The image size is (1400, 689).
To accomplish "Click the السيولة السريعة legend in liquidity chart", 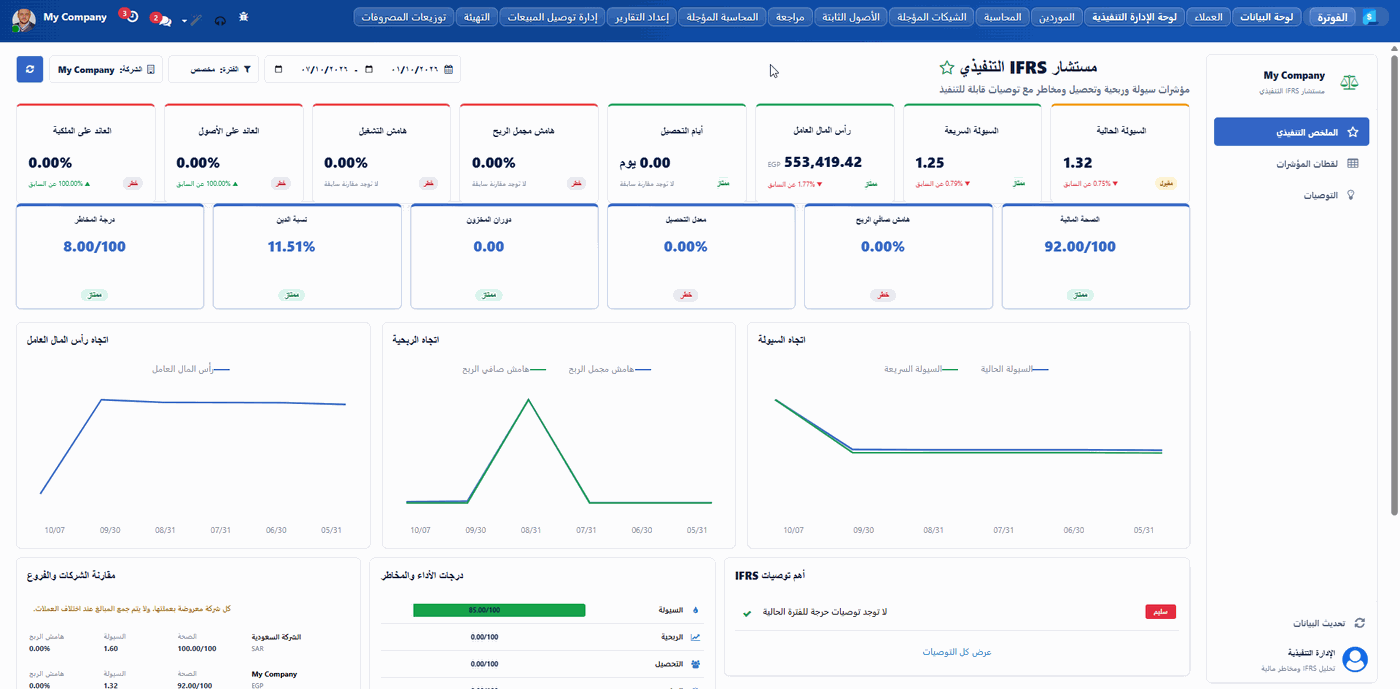I will pyautogui.click(x=921, y=369).
